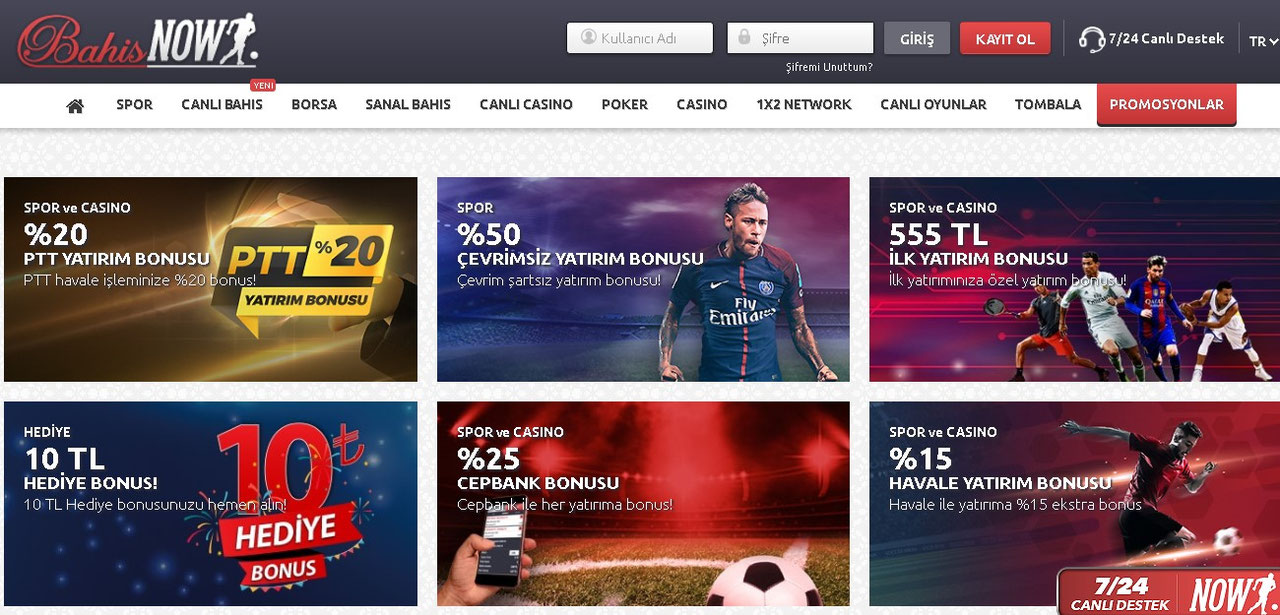Open the SPOR menu item
This screenshot has width=1280, height=615.
[x=134, y=104]
